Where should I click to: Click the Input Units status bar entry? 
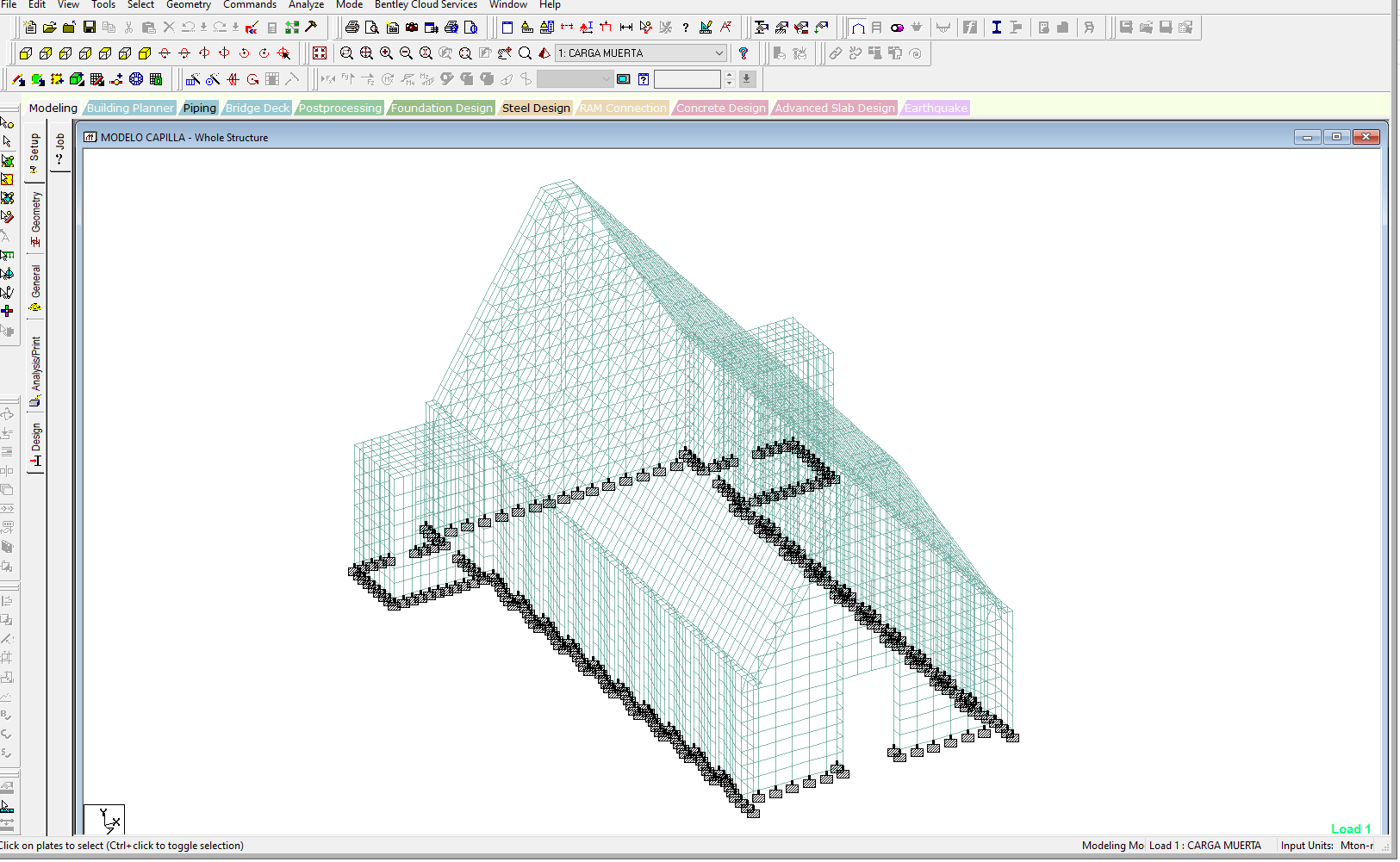(x=1328, y=846)
